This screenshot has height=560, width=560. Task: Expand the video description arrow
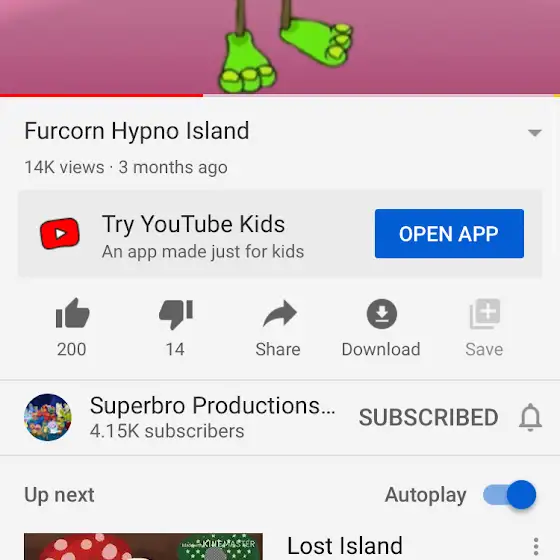(x=535, y=133)
